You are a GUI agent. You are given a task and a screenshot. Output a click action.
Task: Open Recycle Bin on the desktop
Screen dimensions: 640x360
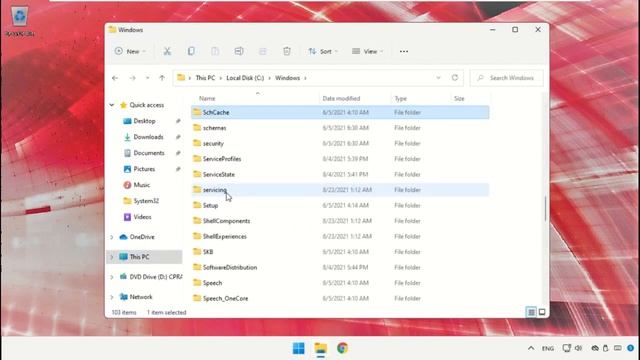pos(19,21)
